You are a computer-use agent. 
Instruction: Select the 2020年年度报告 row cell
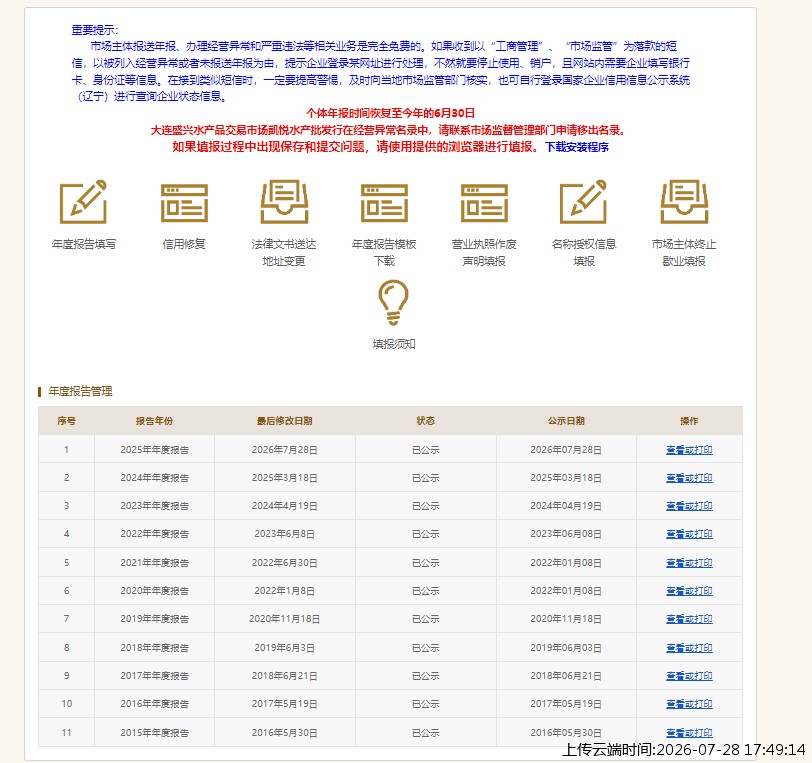154,591
